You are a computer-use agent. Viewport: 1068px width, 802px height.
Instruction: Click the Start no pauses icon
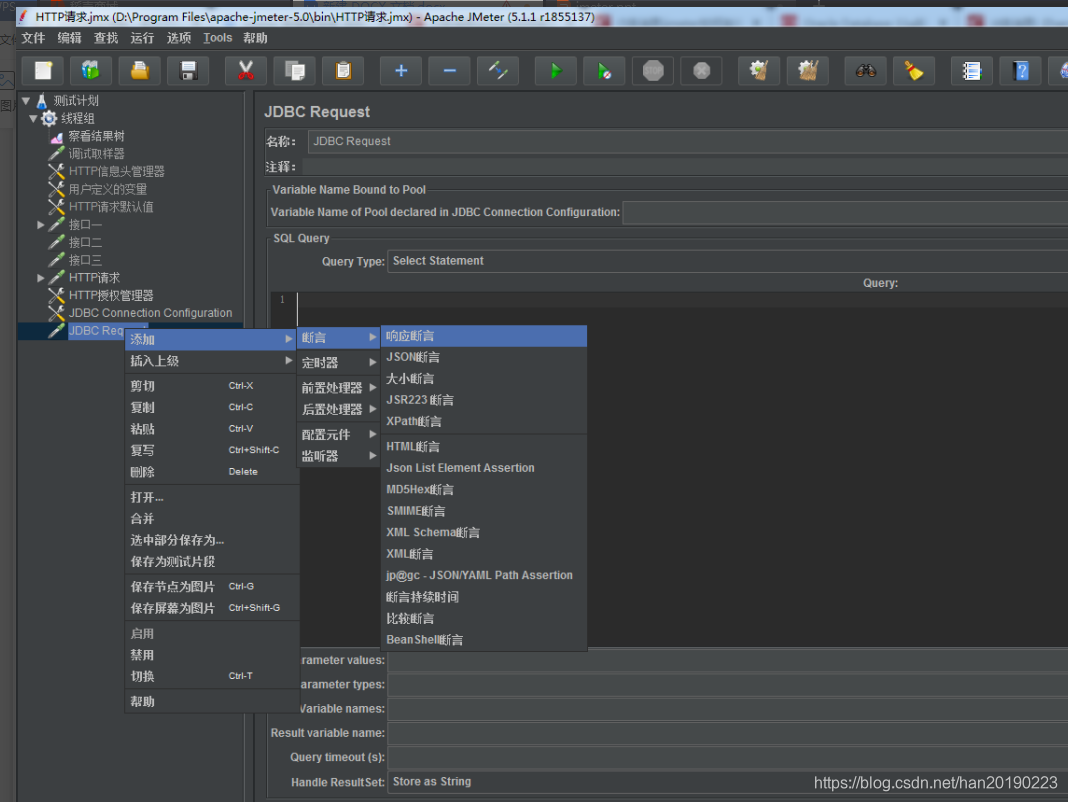(604, 71)
